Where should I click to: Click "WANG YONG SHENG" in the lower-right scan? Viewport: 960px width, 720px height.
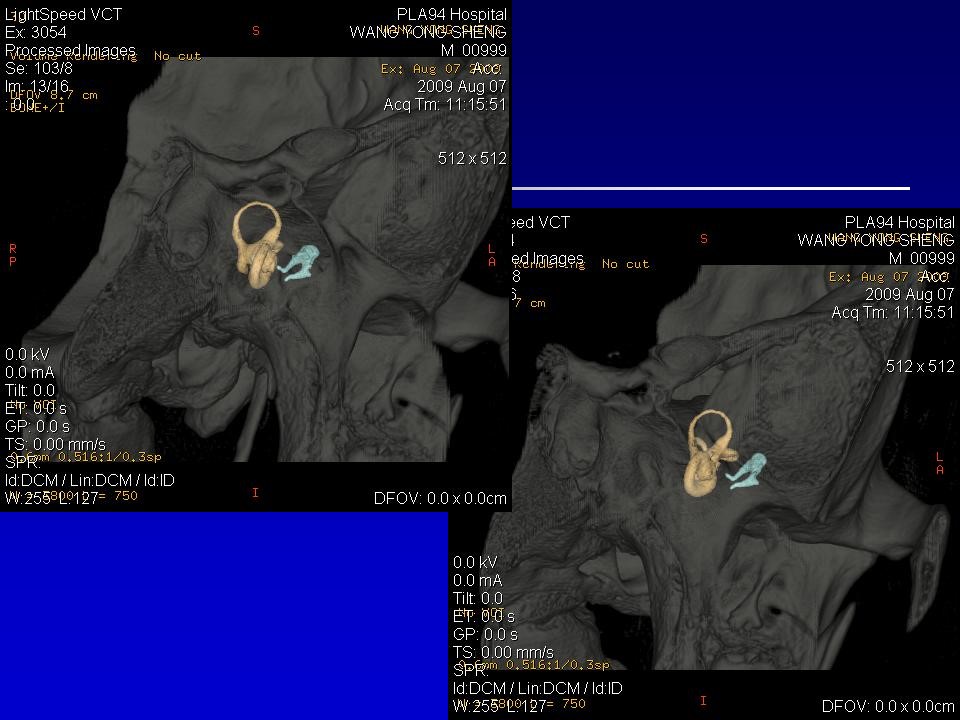[x=876, y=240]
